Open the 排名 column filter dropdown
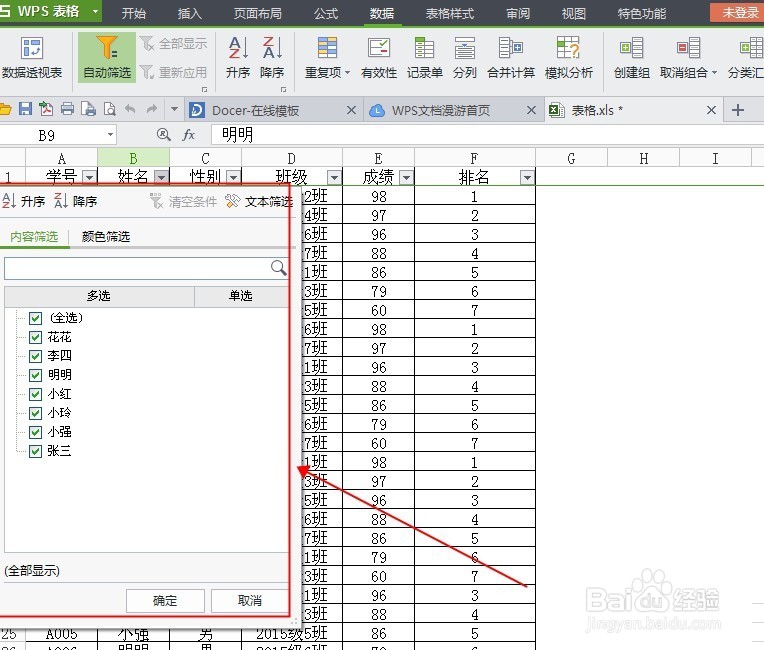This screenshot has height=650, width=764. (527, 177)
